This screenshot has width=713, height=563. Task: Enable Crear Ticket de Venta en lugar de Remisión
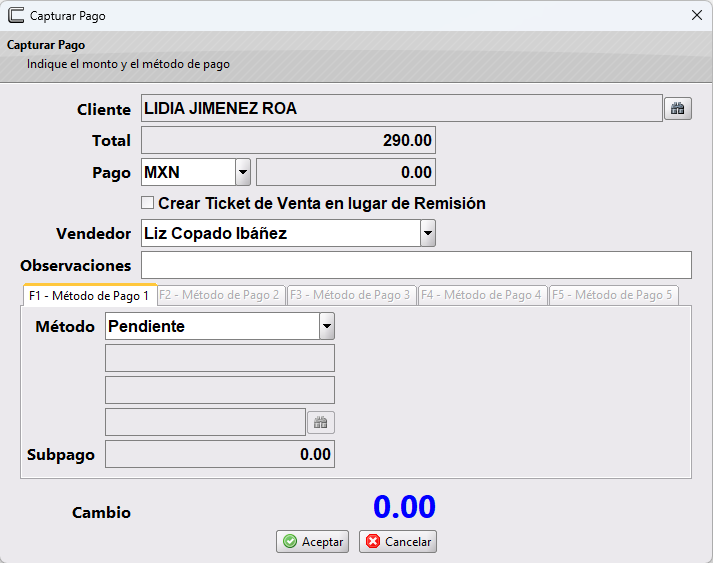147,203
